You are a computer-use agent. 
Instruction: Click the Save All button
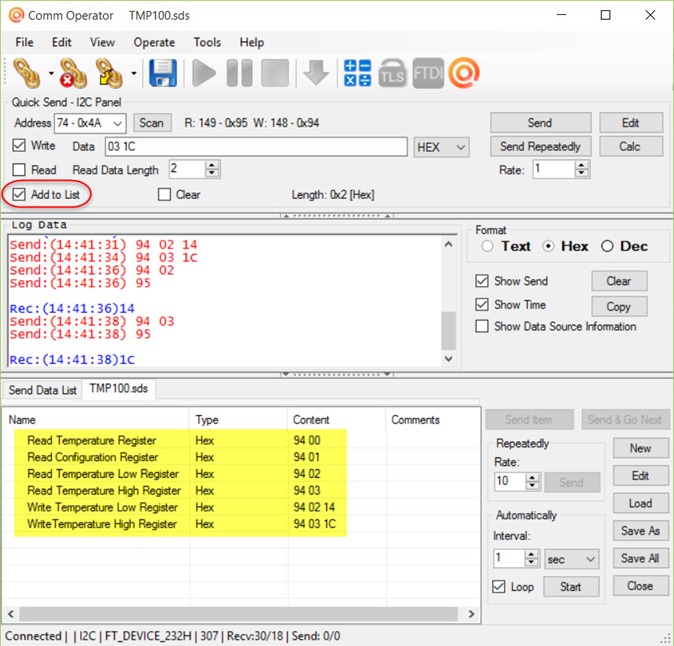tap(640, 558)
